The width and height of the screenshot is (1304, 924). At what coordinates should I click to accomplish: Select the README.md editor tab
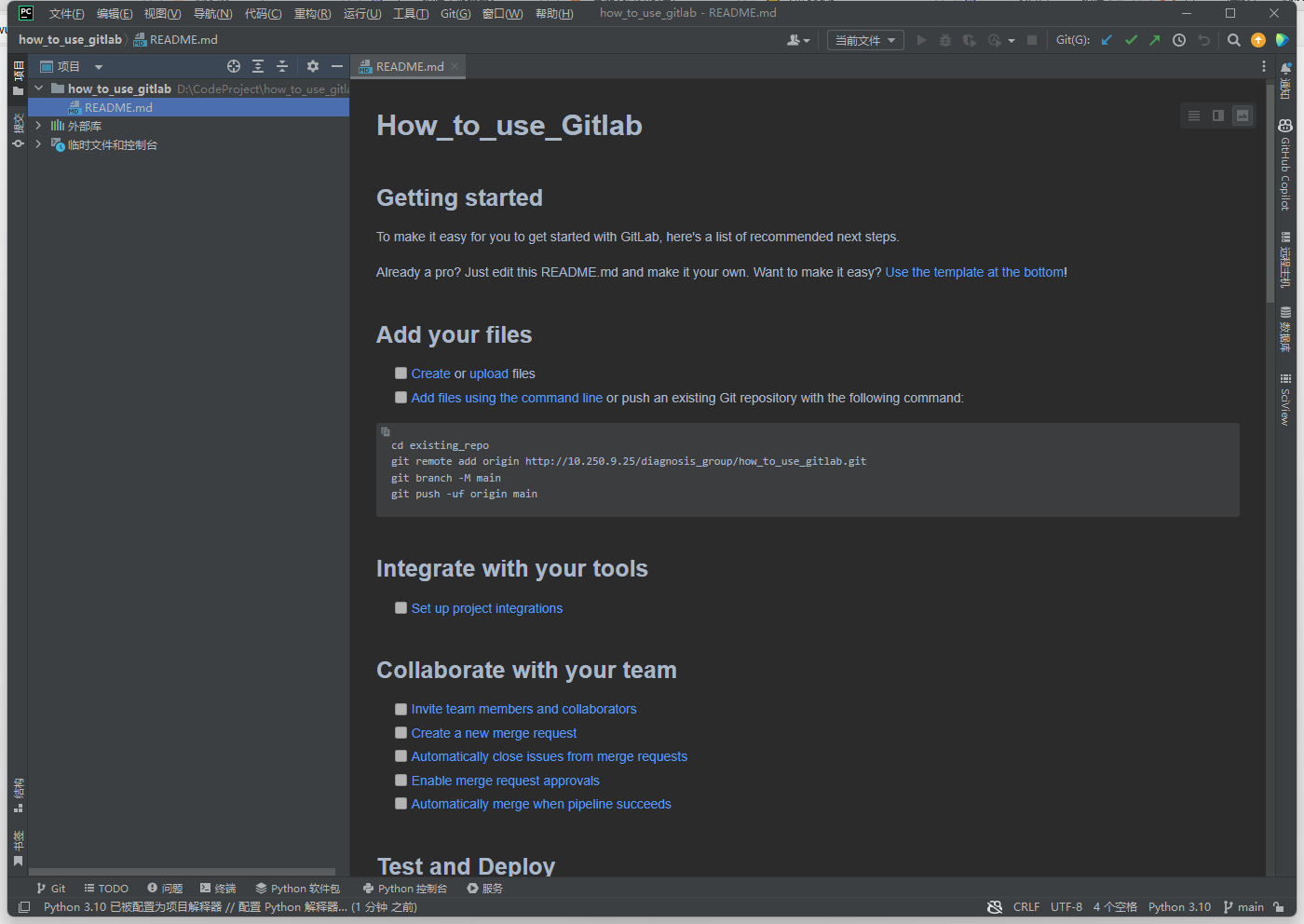click(410, 66)
